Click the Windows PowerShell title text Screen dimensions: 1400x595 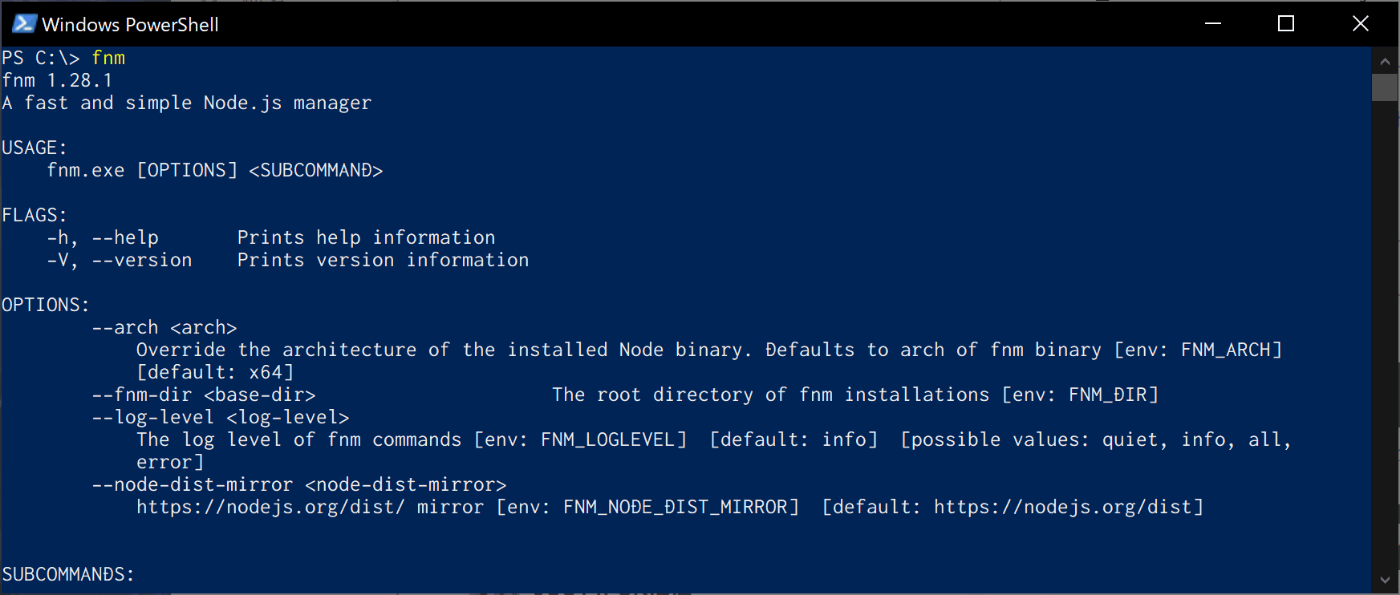click(x=130, y=24)
